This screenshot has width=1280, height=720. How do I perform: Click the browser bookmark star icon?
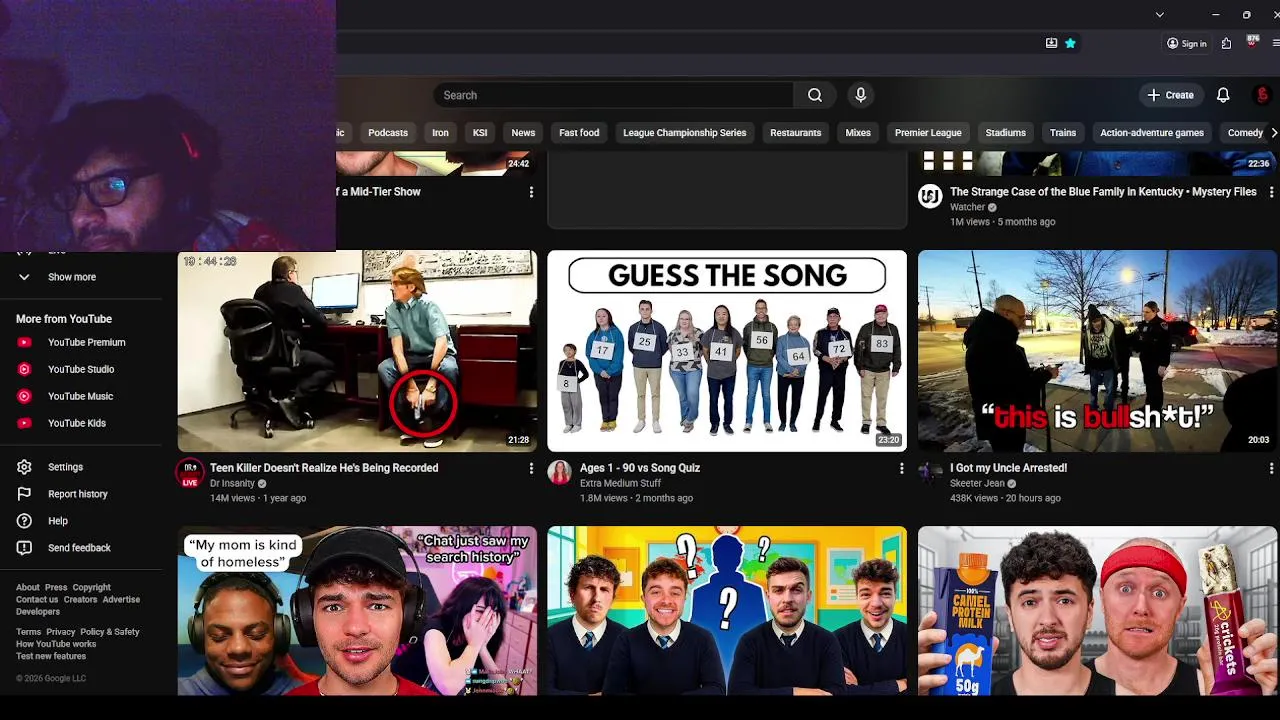tap(1070, 43)
